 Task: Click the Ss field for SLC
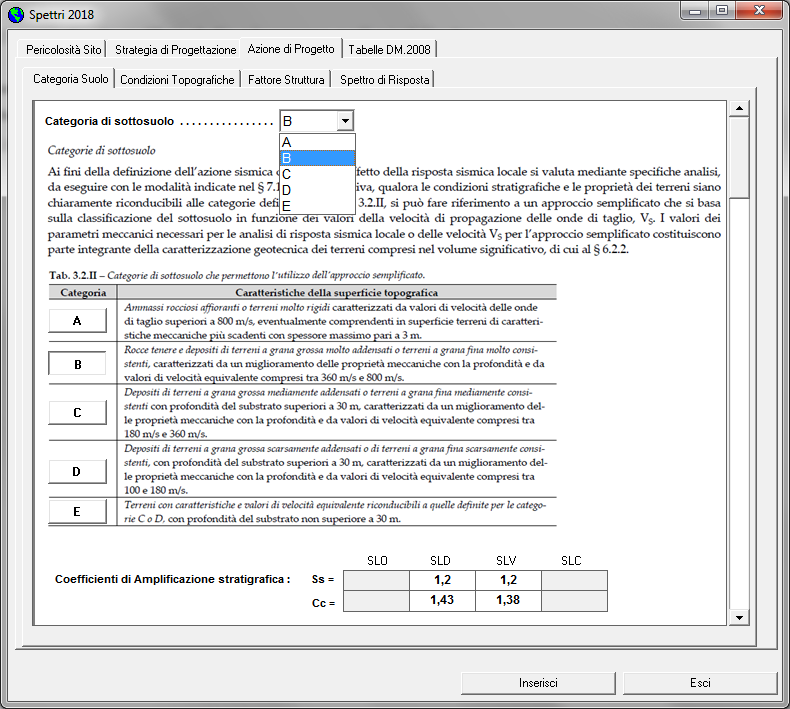pos(574,580)
